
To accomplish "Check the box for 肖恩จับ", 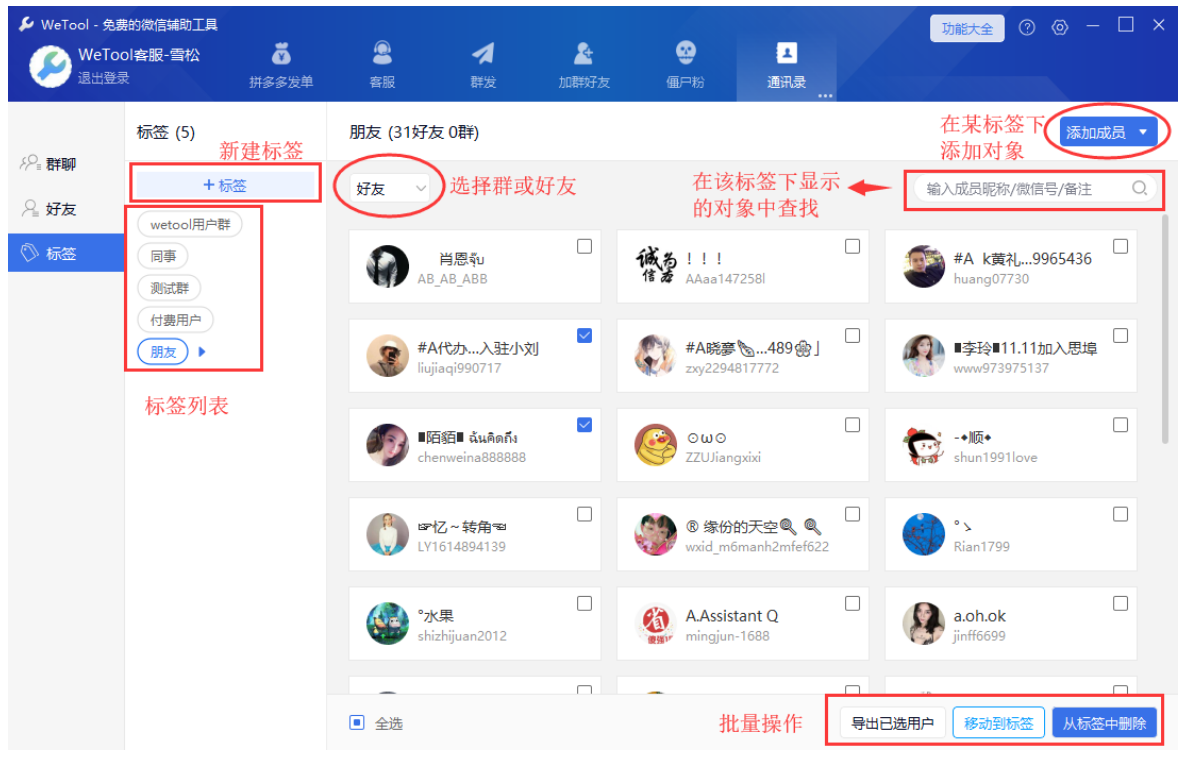I will [585, 247].
